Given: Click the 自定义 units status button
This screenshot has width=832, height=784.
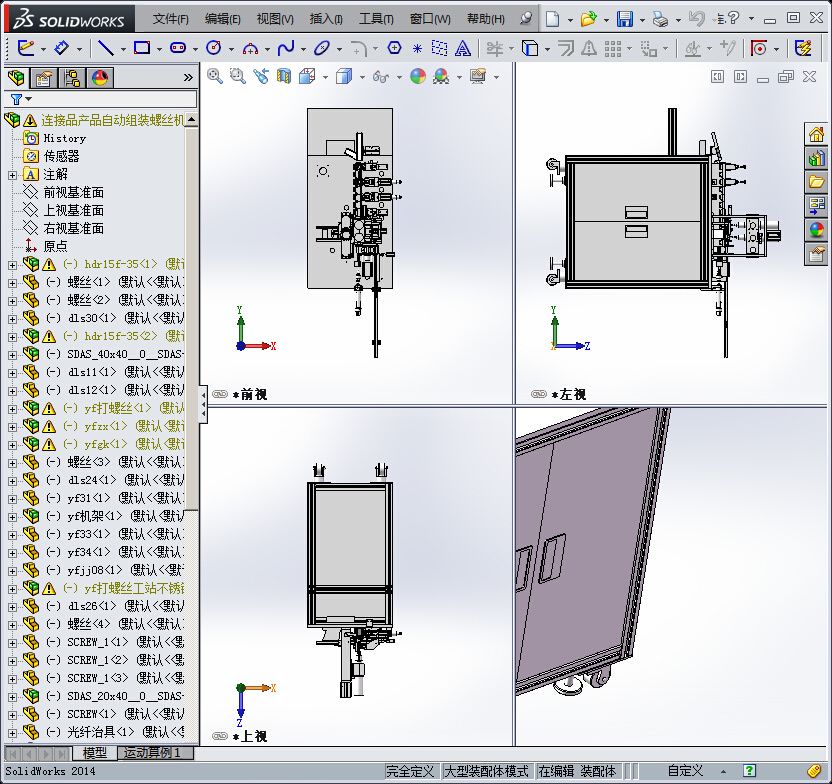Looking at the screenshot, I should (685, 771).
